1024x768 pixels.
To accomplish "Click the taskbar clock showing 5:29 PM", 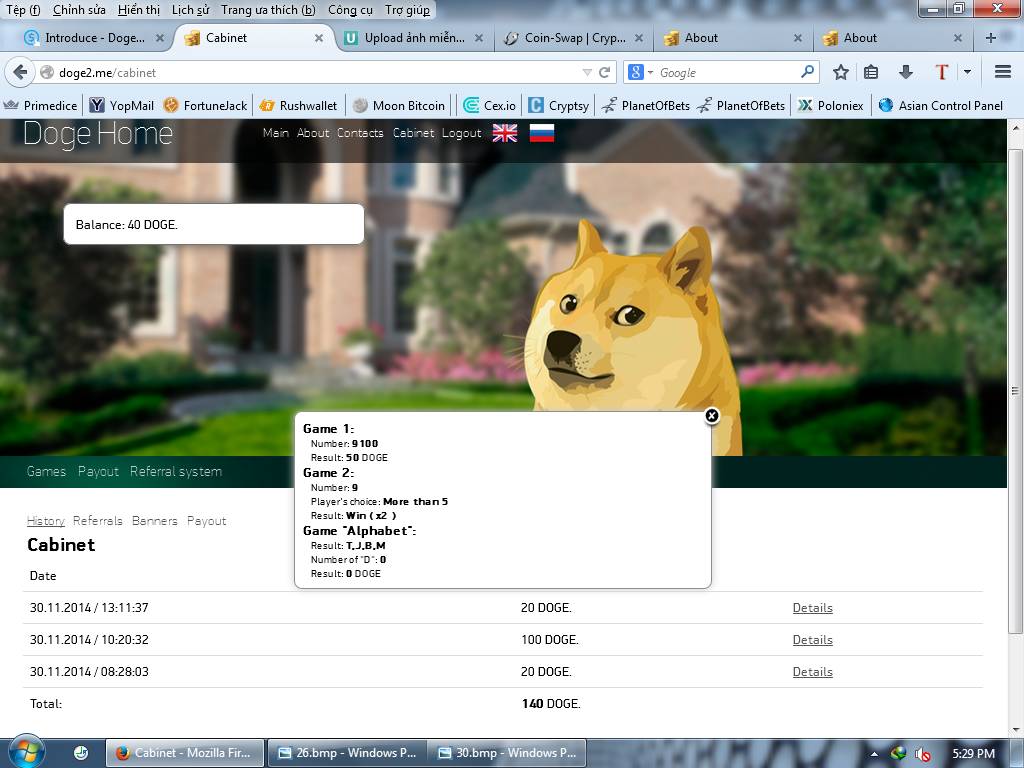I will pyautogui.click(x=974, y=754).
